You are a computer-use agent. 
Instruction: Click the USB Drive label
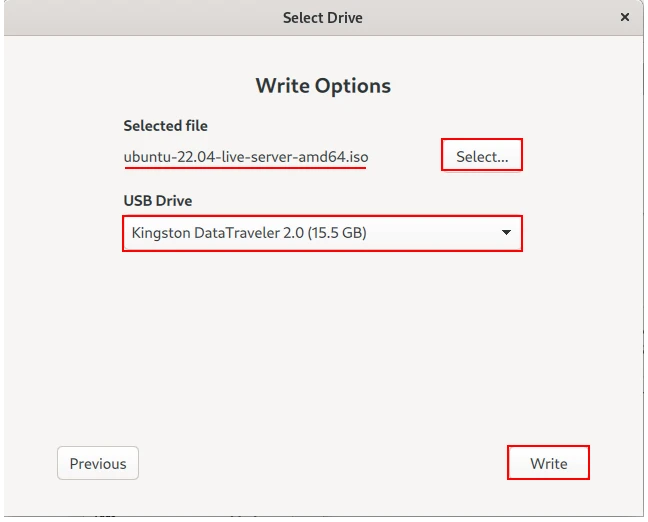point(158,201)
